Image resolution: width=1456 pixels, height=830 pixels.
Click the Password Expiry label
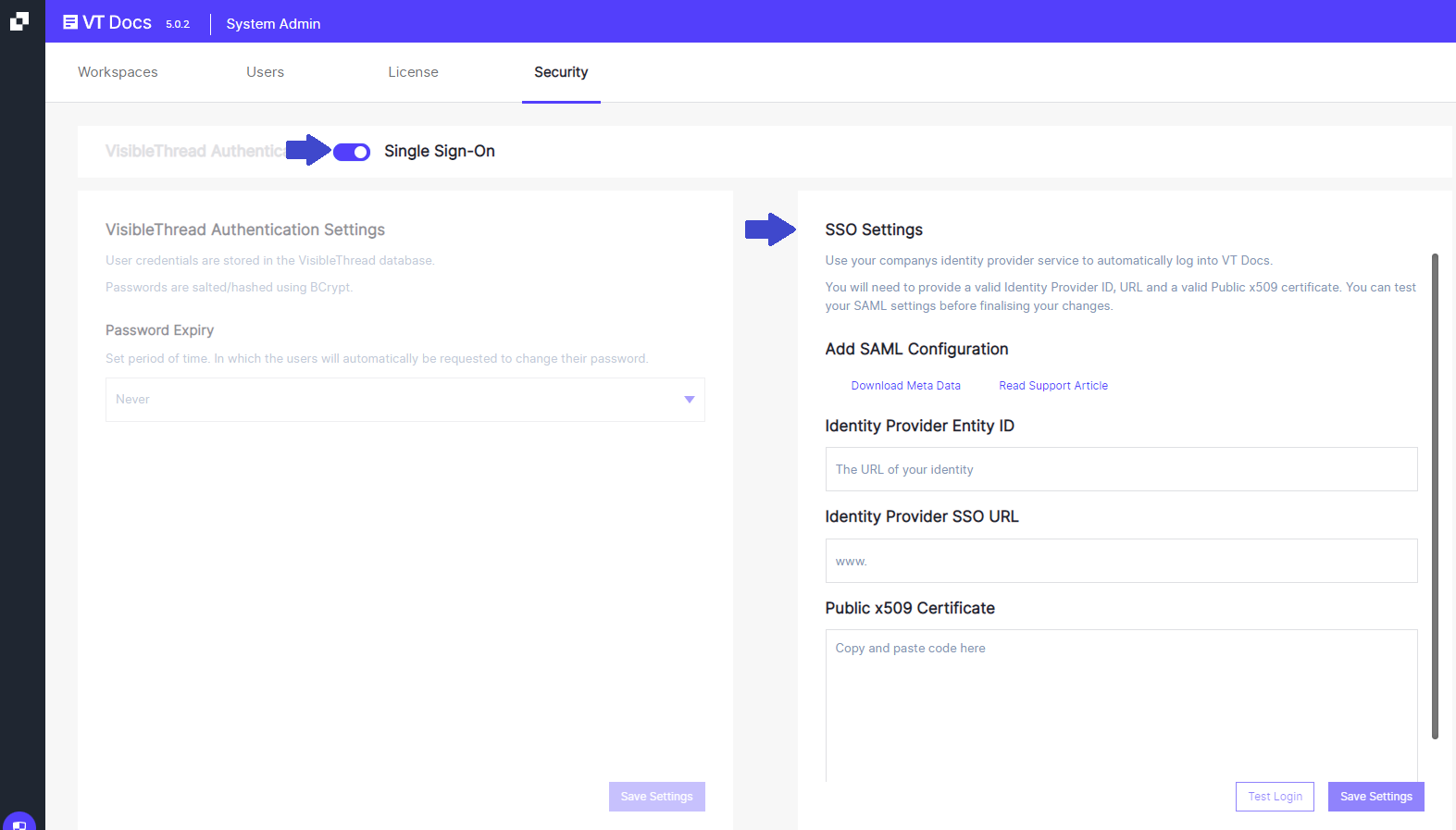pos(159,330)
